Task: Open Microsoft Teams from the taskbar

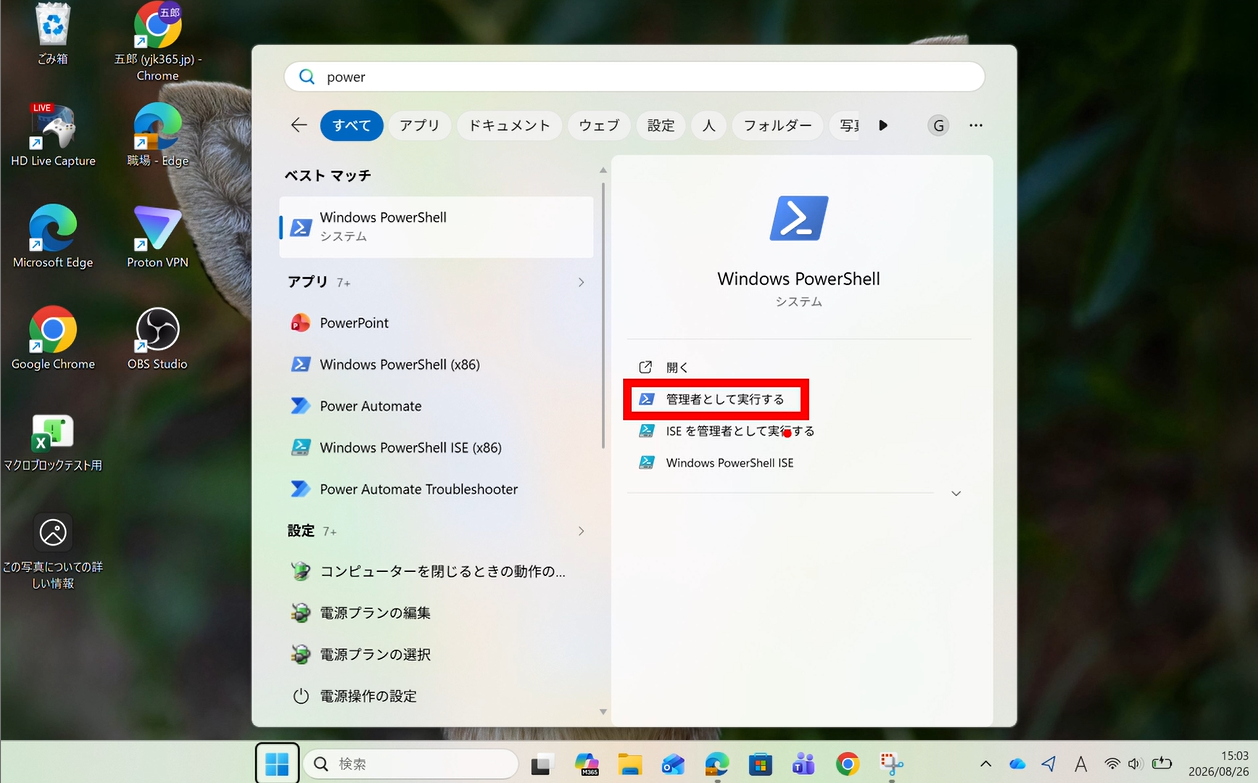Action: (x=803, y=764)
